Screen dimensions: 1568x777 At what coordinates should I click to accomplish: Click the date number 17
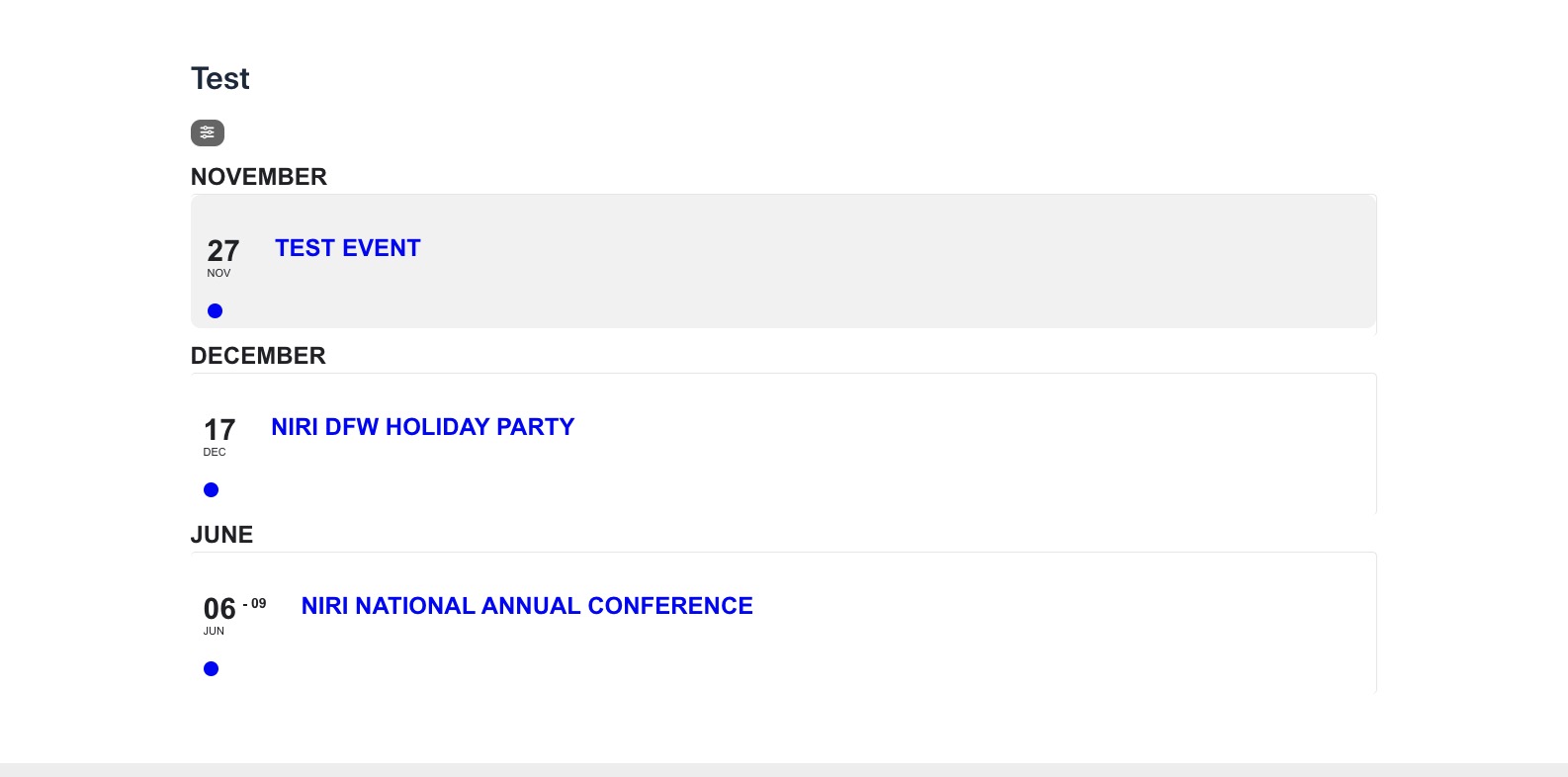[219, 430]
